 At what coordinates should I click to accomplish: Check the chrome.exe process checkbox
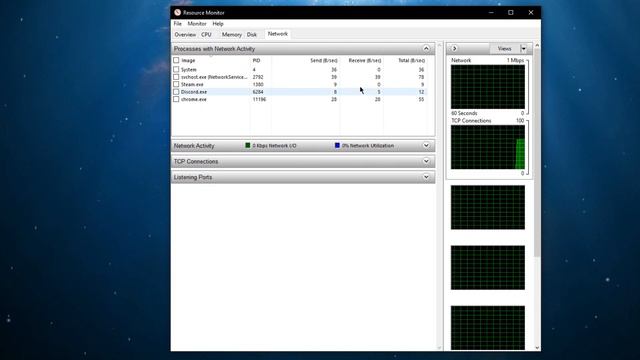[x=176, y=99]
